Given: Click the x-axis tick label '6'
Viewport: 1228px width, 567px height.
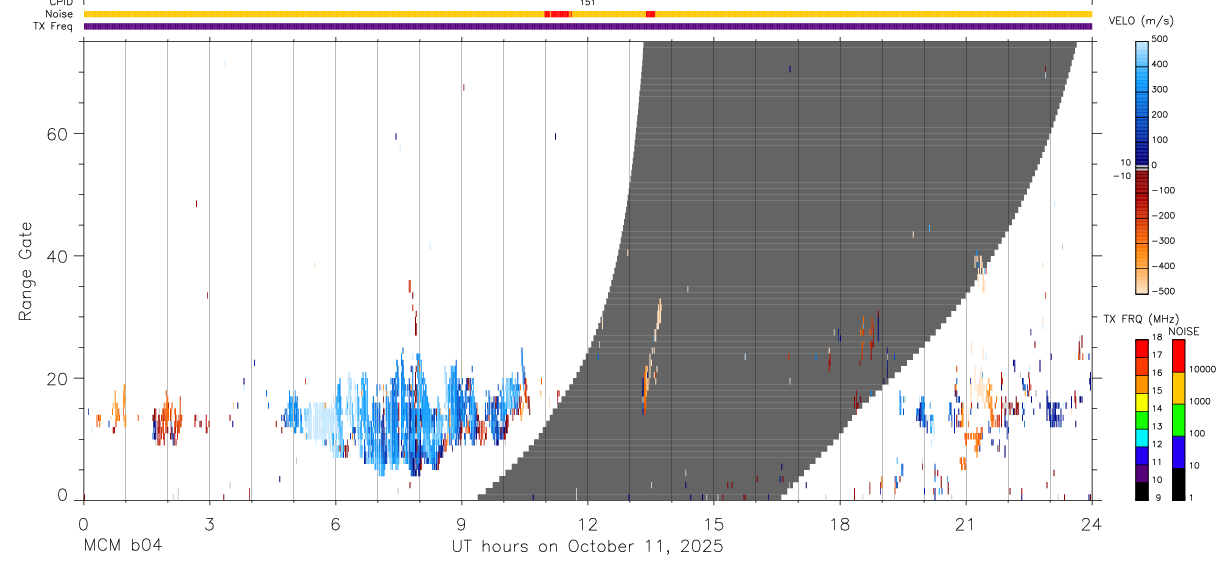Looking at the screenshot, I should tap(335, 523).
